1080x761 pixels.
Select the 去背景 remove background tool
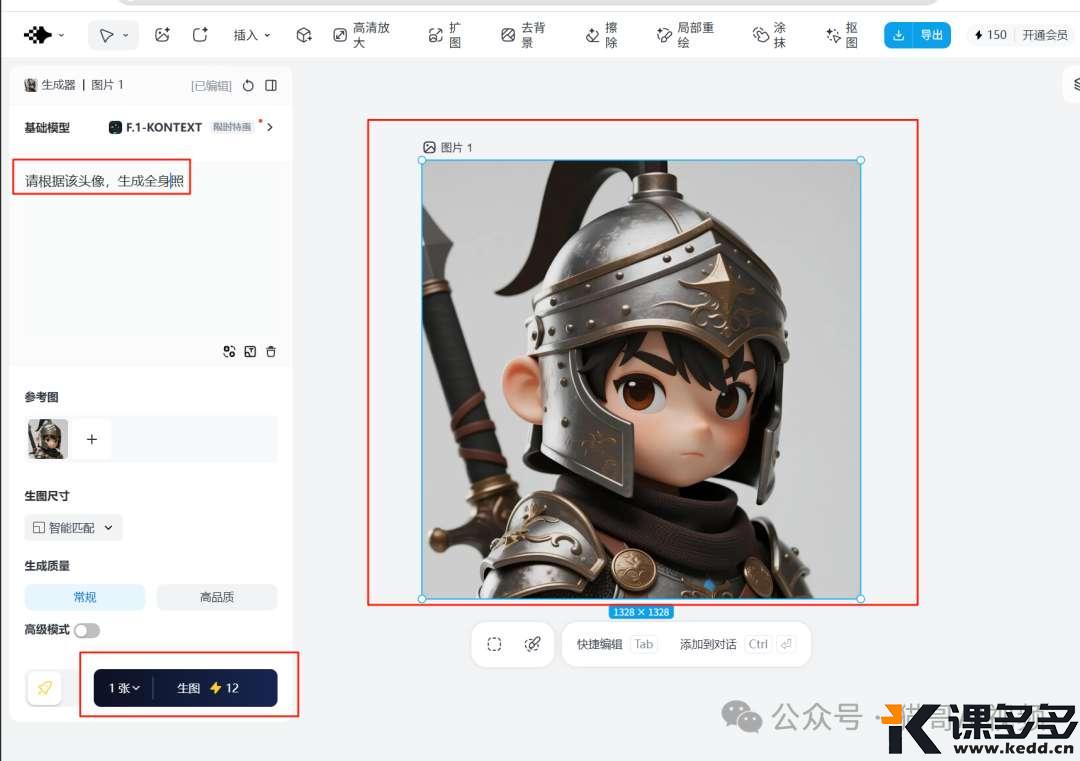pyautogui.click(x=523, y=35)
